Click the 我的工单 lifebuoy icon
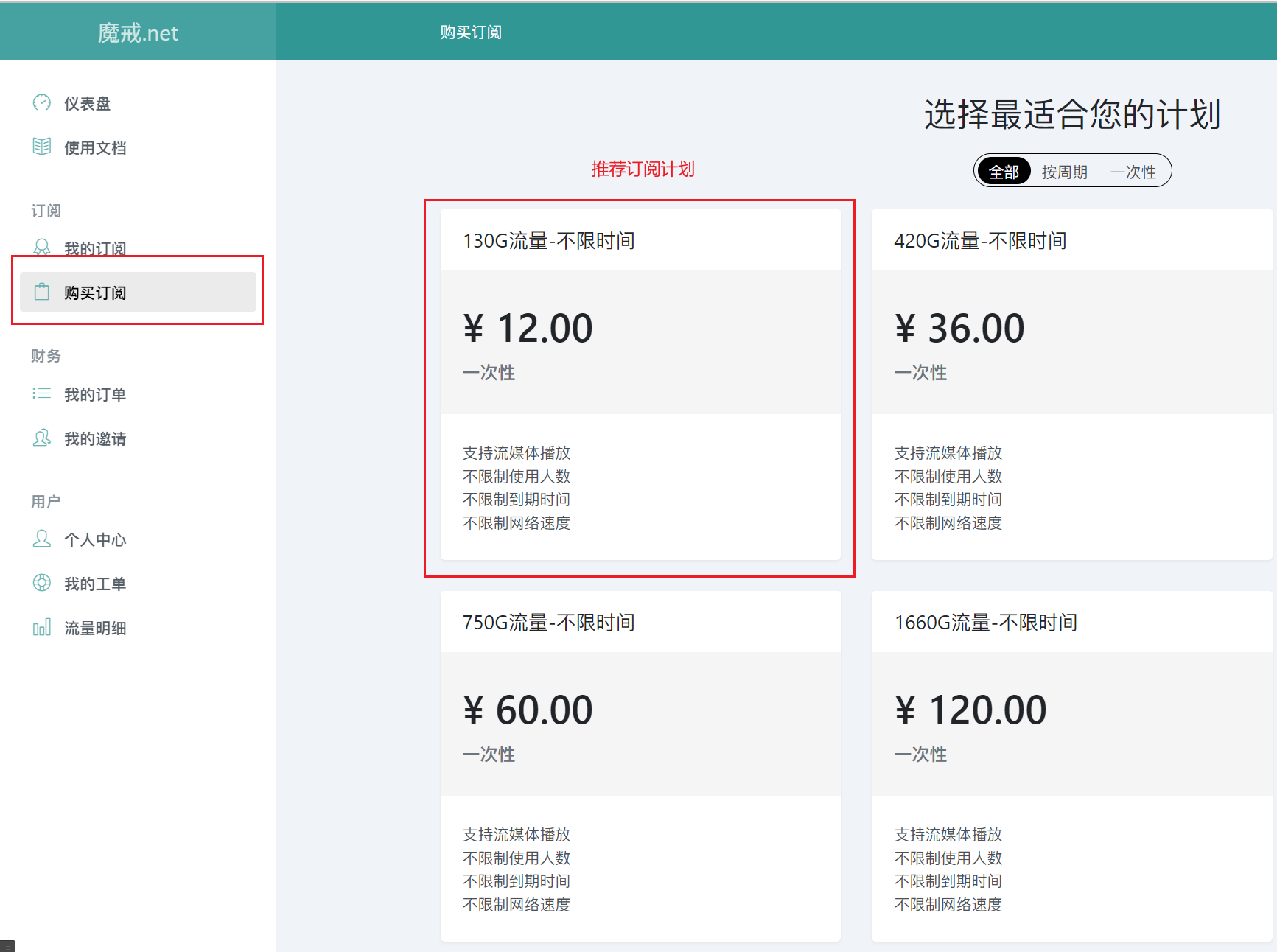Viewport: 1277px width, 952px height. [42, 583]
